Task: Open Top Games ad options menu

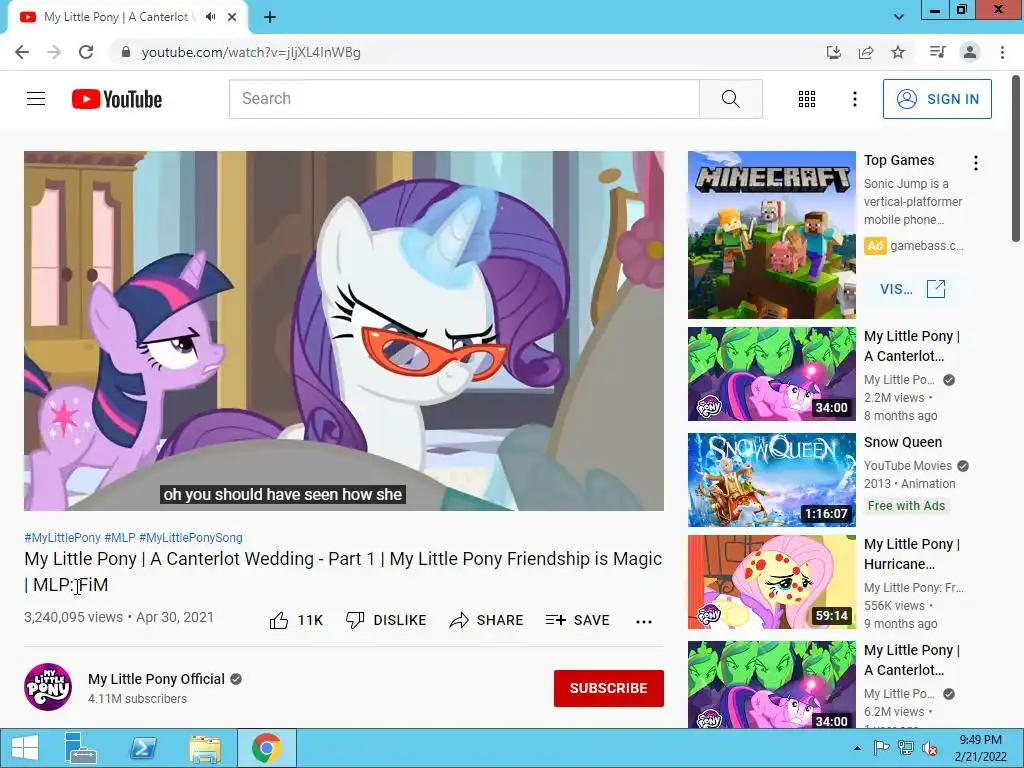Action: point(976,163)
